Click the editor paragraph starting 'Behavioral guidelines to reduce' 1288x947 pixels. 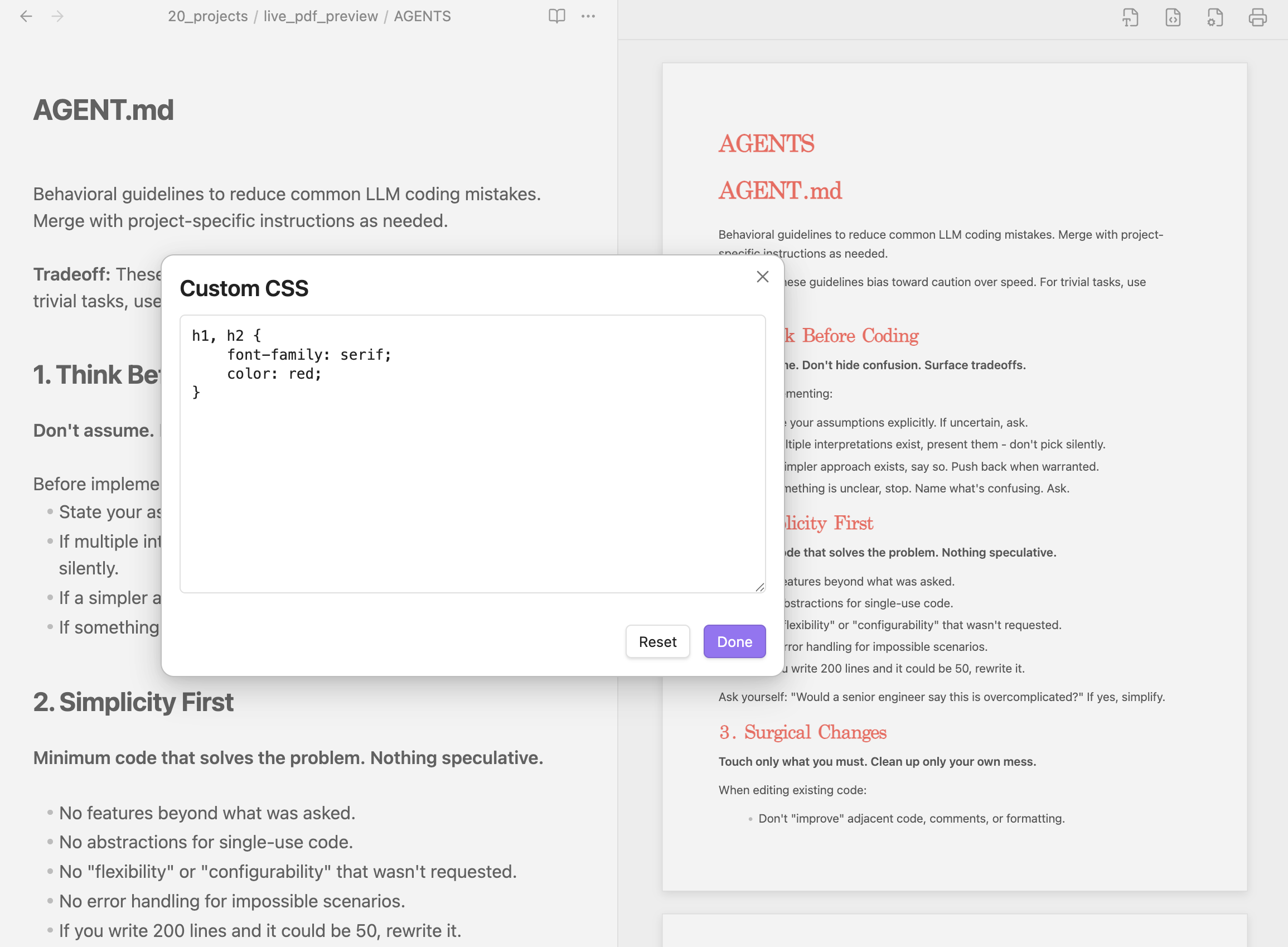click(287, 207)
